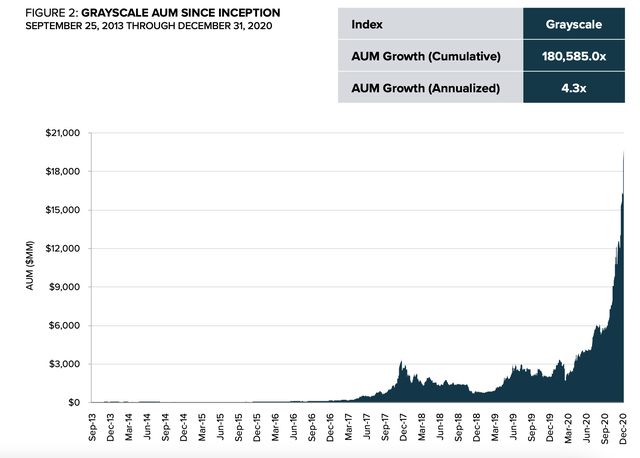Click the 'Dec-14' x-axis label
Viewport: 640px width, 458px height.
pyautogui.click(x=184, y=427)
